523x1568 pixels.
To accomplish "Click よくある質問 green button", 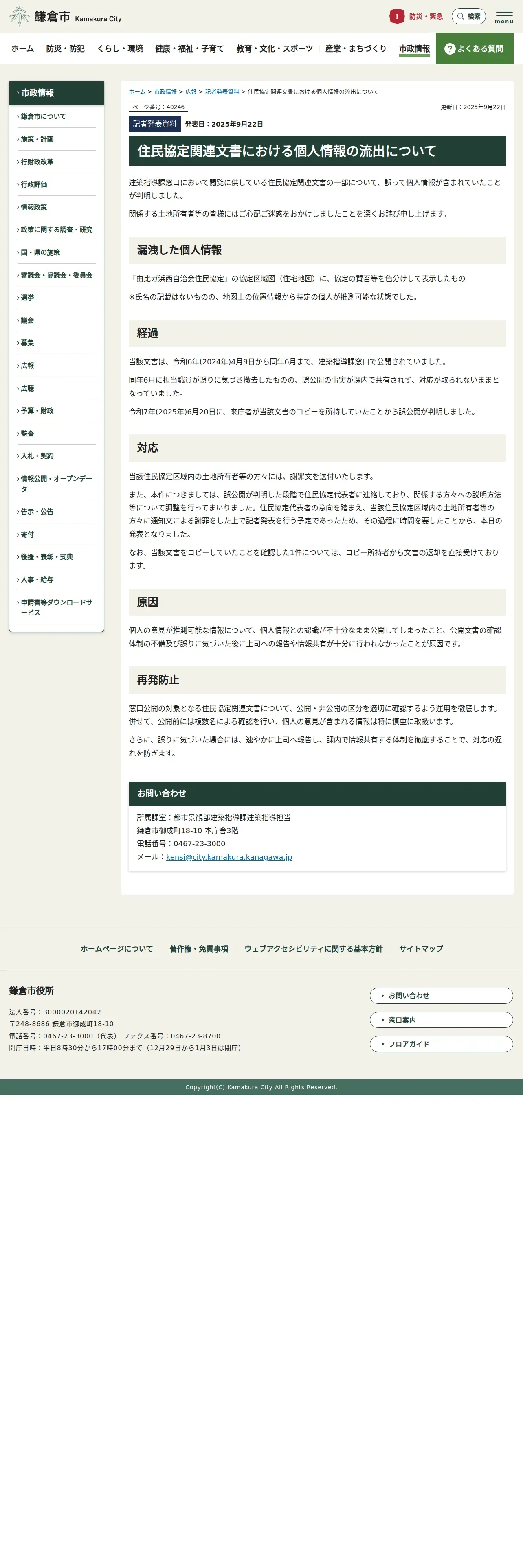I will click(x=475, y=49).
